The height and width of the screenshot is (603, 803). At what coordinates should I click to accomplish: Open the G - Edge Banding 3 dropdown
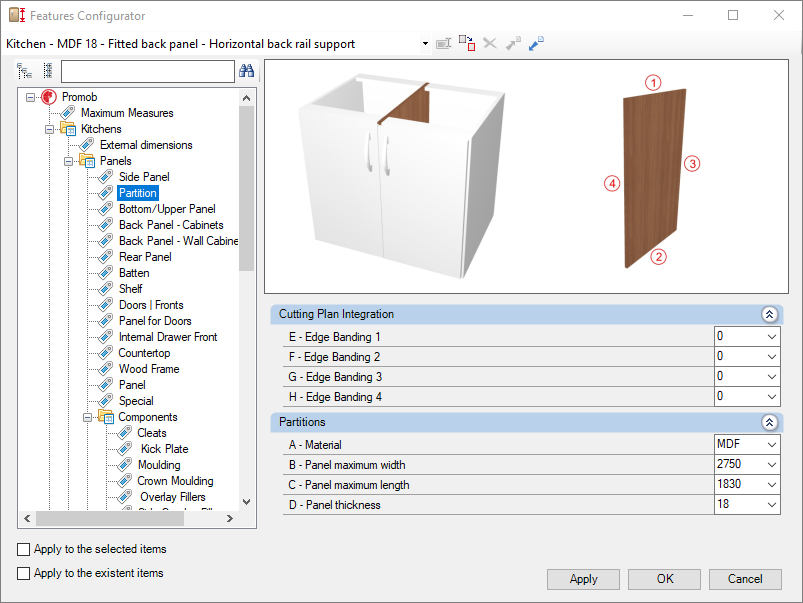[x=772, y=377]
